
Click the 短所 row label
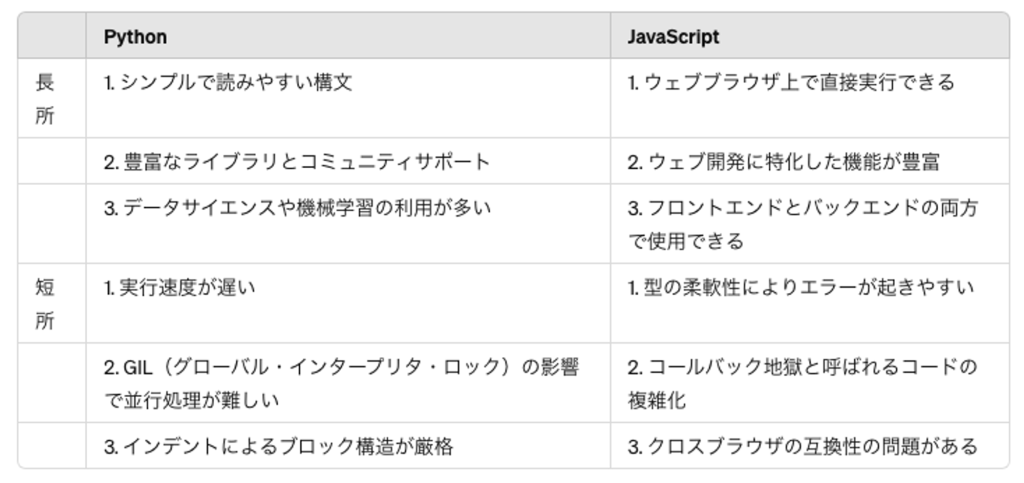click(x=46, y=305)
